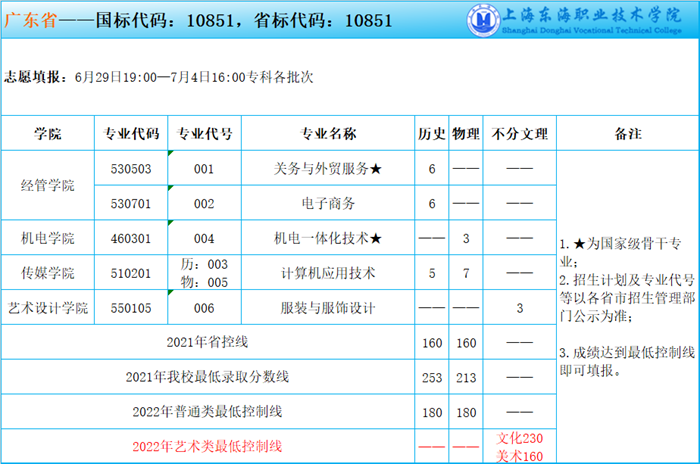Click the 机电一体化技术★ cell
The image size is (700, 464).
(328, 238)
